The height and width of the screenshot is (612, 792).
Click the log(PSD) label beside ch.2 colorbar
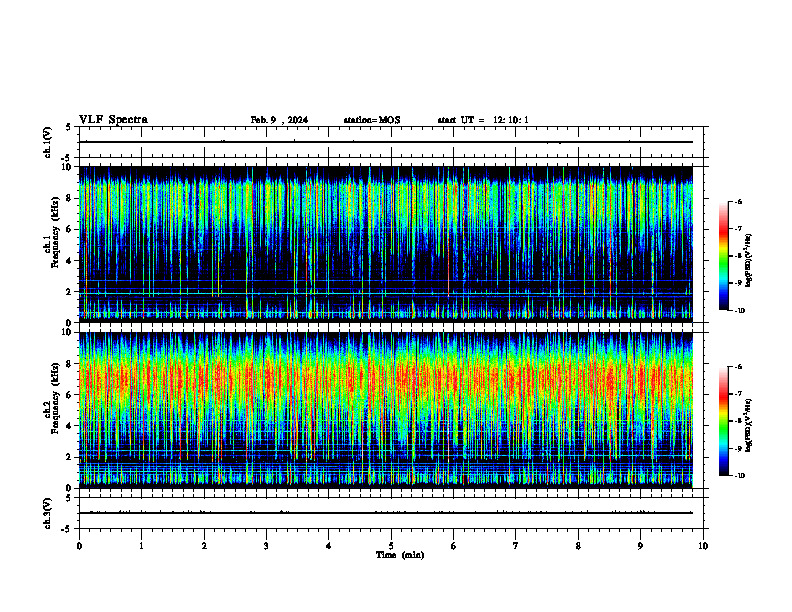pos(750,424)
